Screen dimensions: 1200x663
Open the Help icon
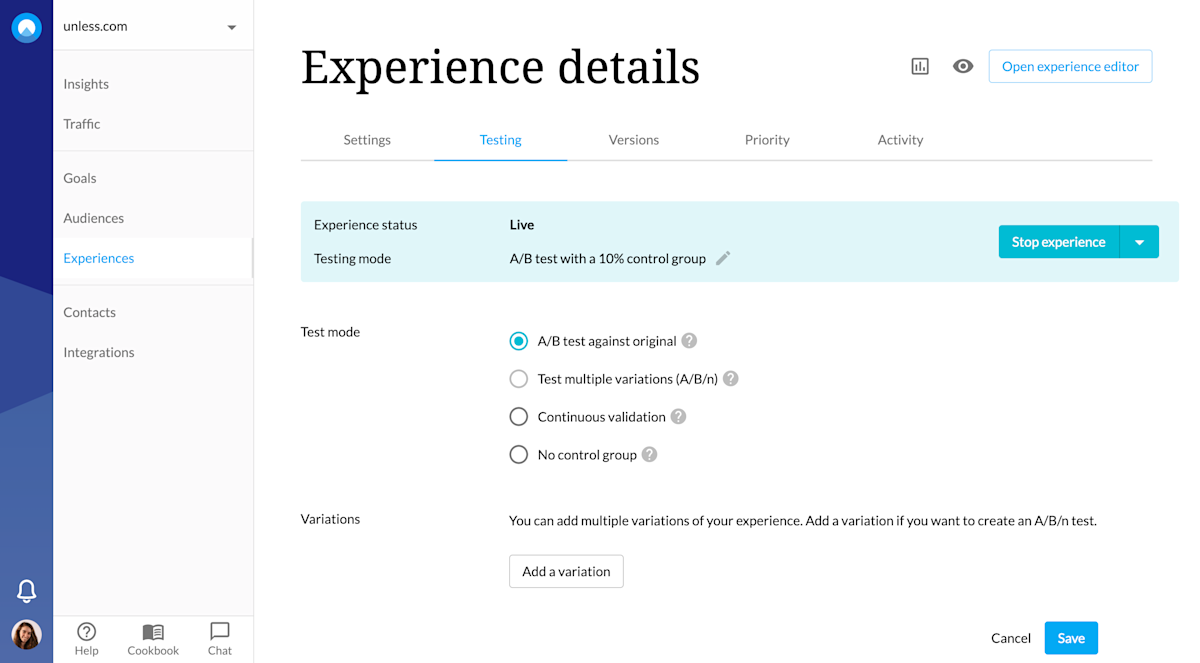click(x=87, y=638)
